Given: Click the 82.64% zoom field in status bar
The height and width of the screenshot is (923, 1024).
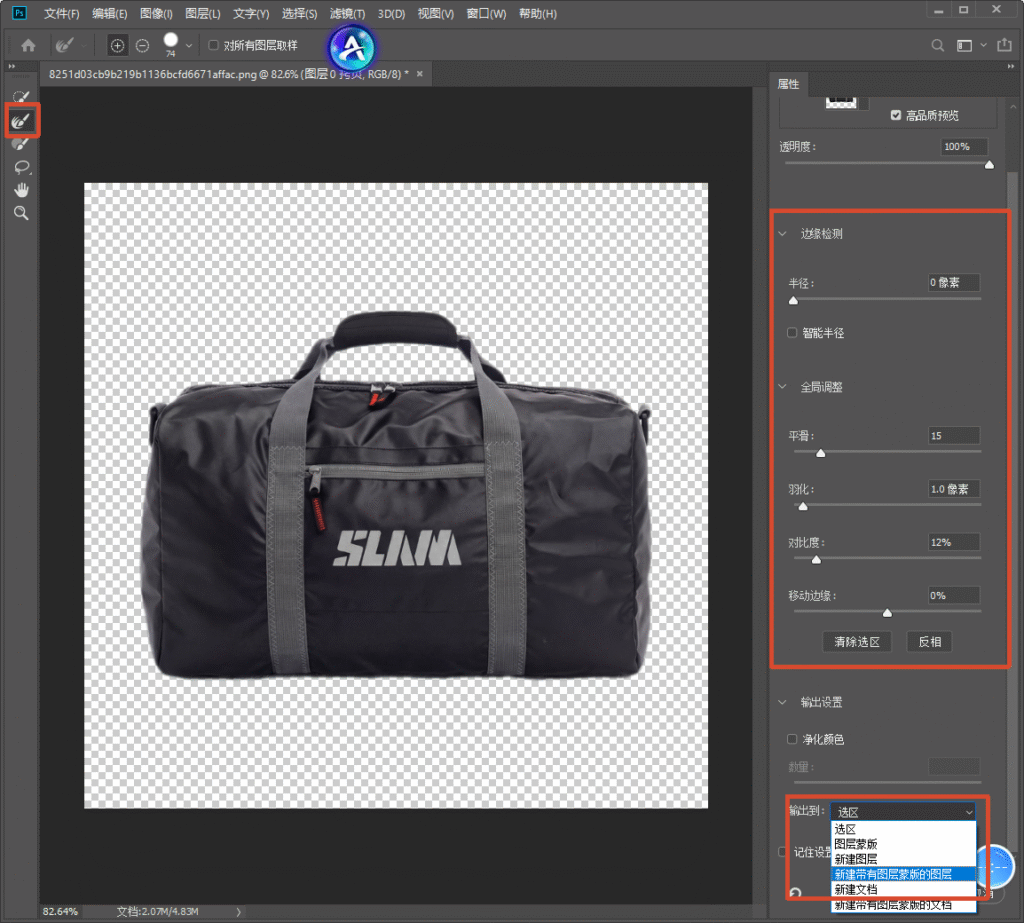Looking at the screenshot, I should (x=60, y=911).
